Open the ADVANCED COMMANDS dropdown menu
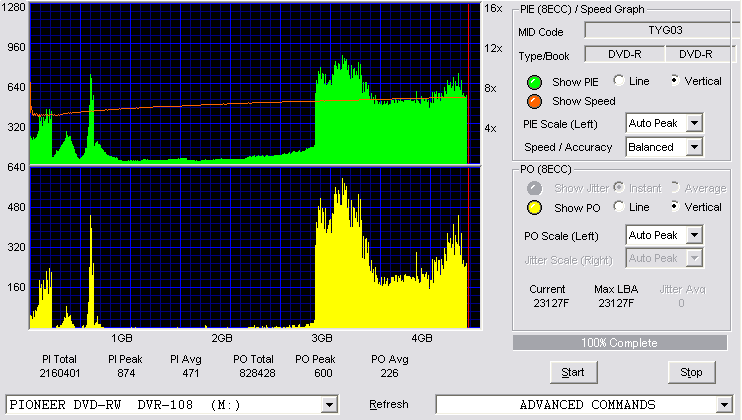Screen dimensions: 742x420 click(x=724, y=405)
